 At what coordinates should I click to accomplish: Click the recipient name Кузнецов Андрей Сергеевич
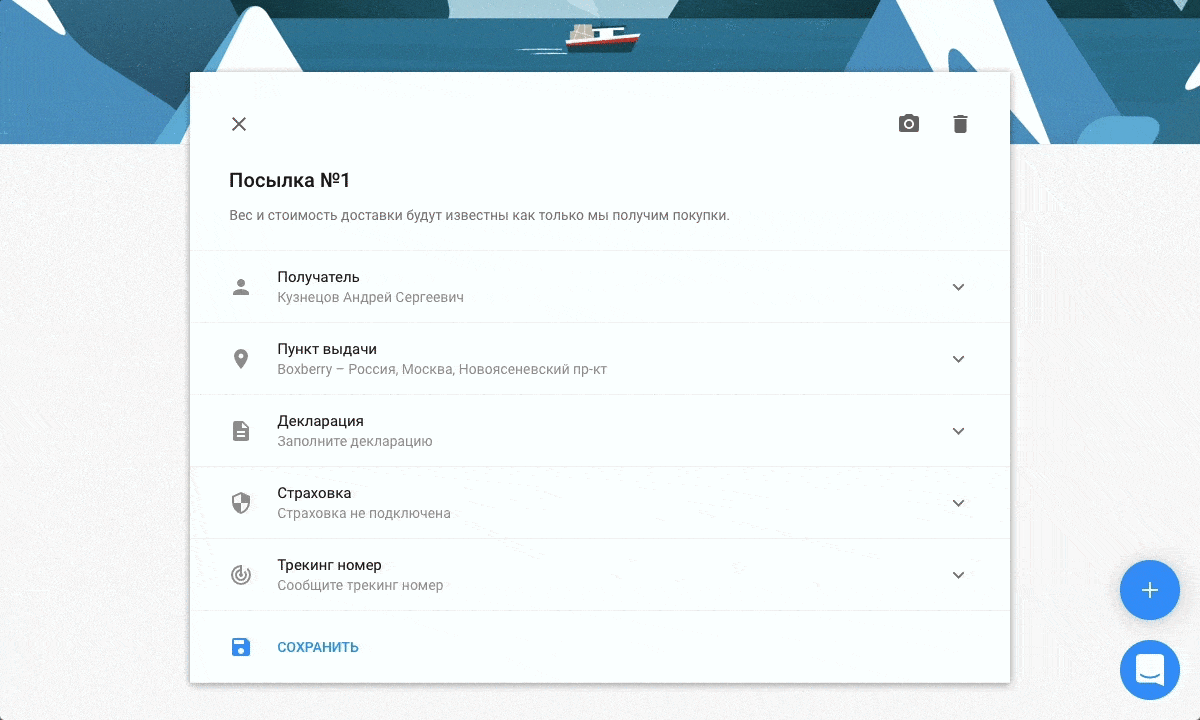tap(370, 297)
